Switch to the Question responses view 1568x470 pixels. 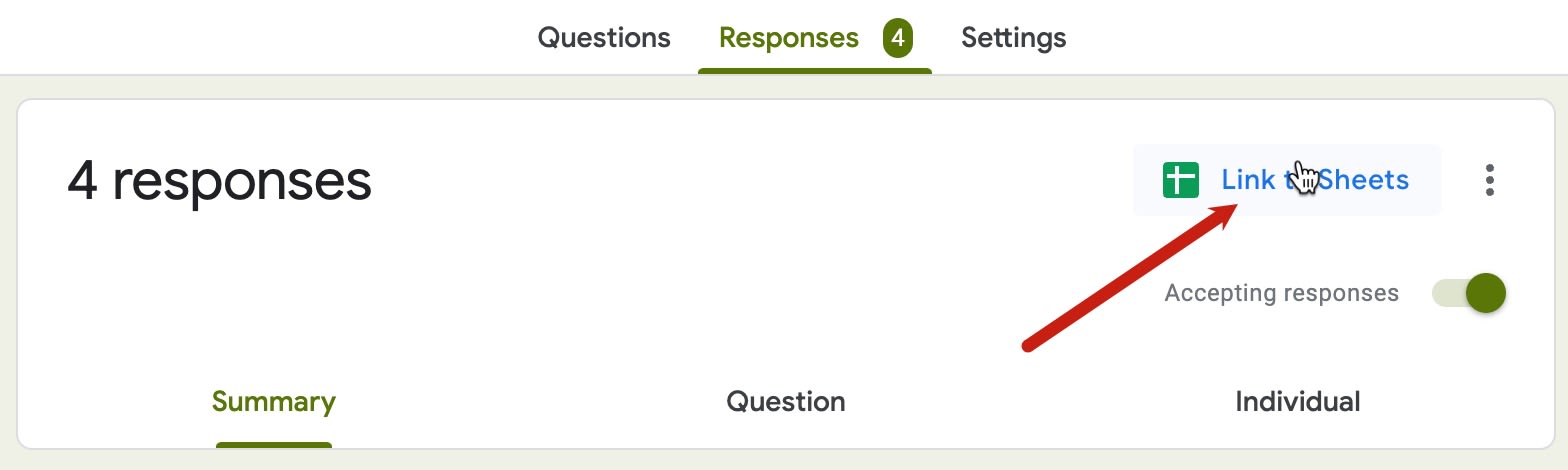tap(786, 402)
